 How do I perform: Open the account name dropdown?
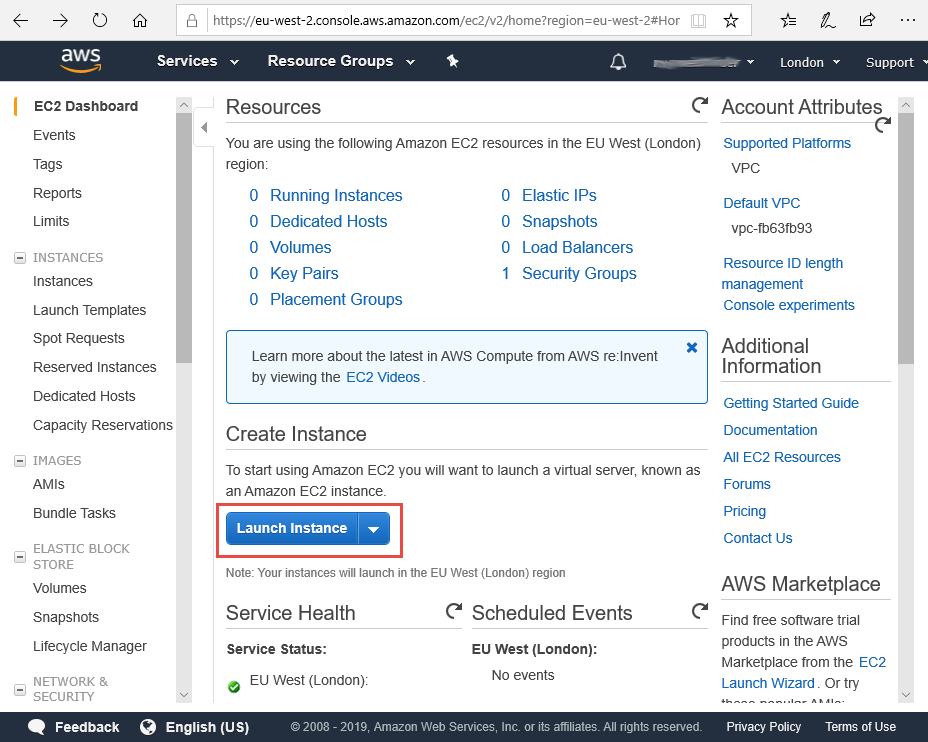point(704,62)
